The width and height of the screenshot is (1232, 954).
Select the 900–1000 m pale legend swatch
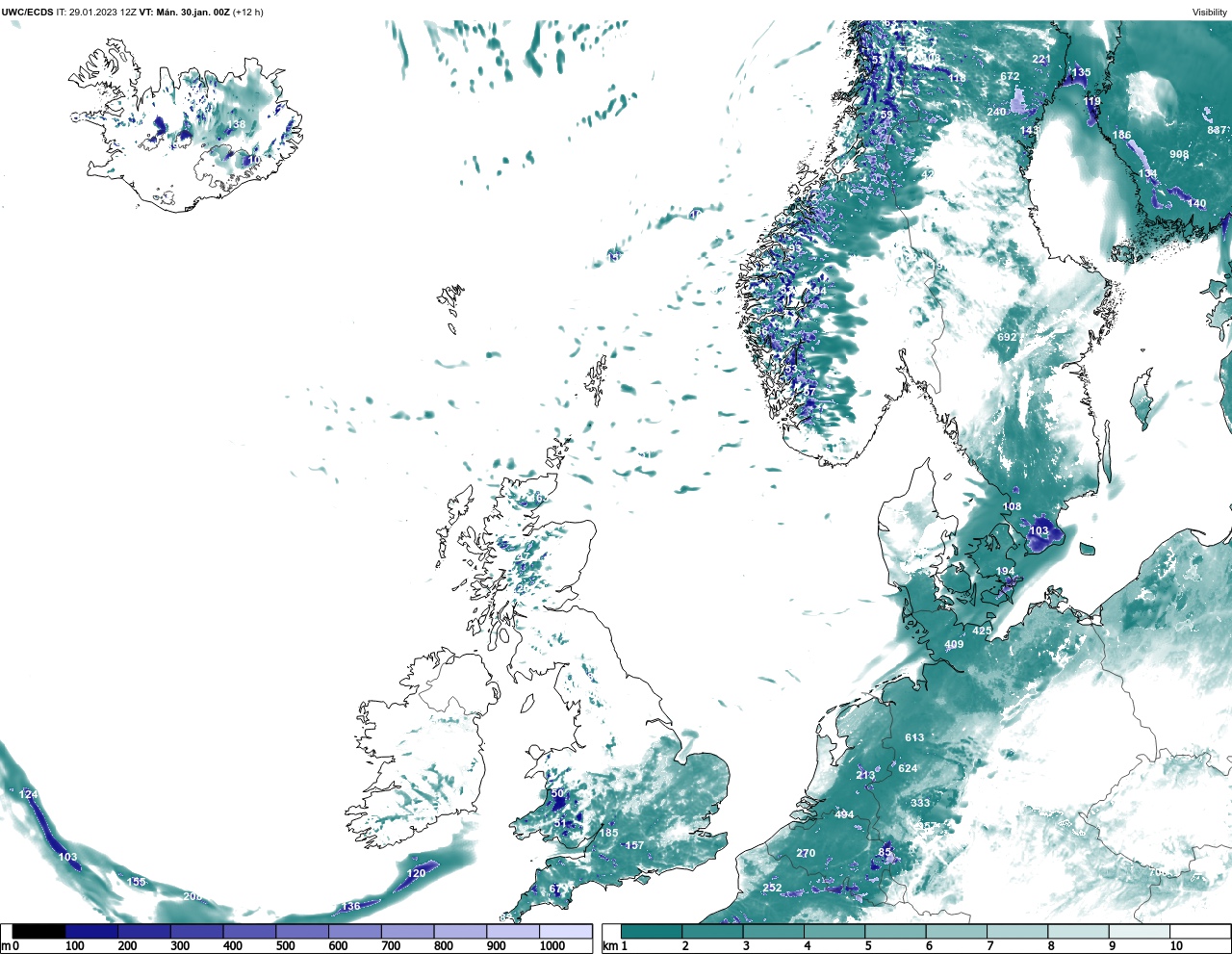coord(512,931)
